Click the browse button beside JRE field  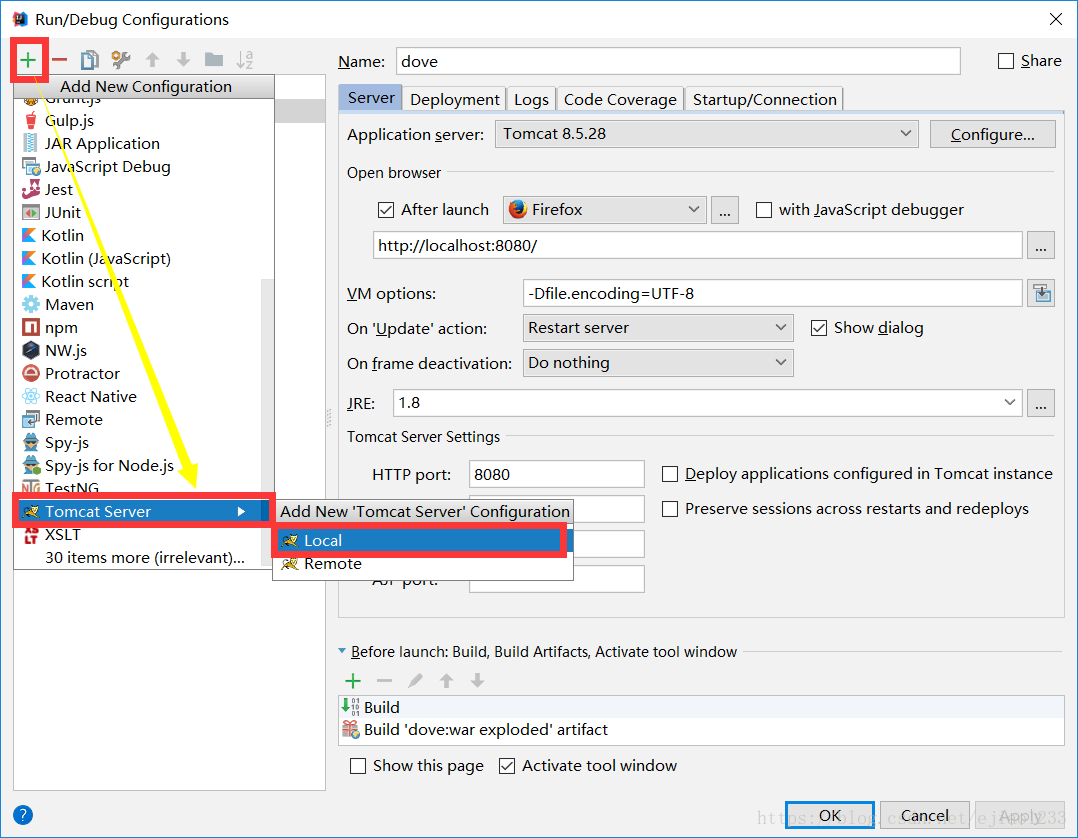(x=1041, y=403)
